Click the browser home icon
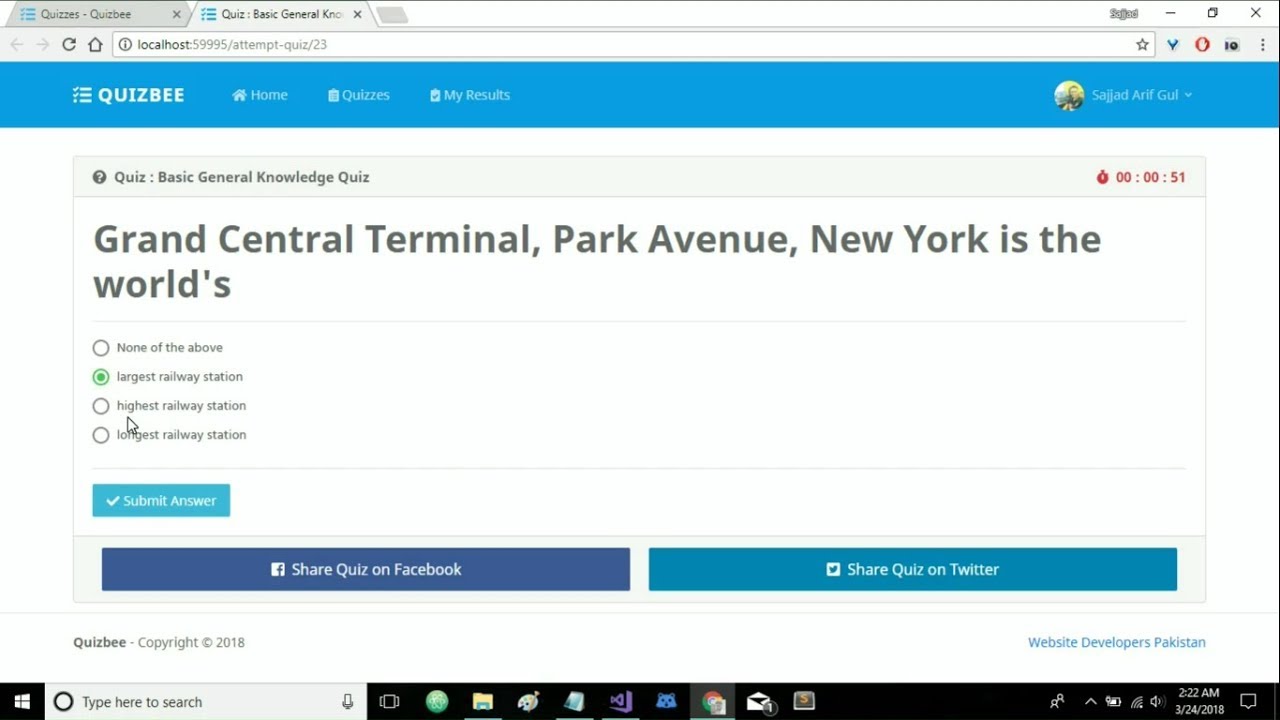Image resolution: width=1280 pixels, height=720 pixels. point(95,44)
